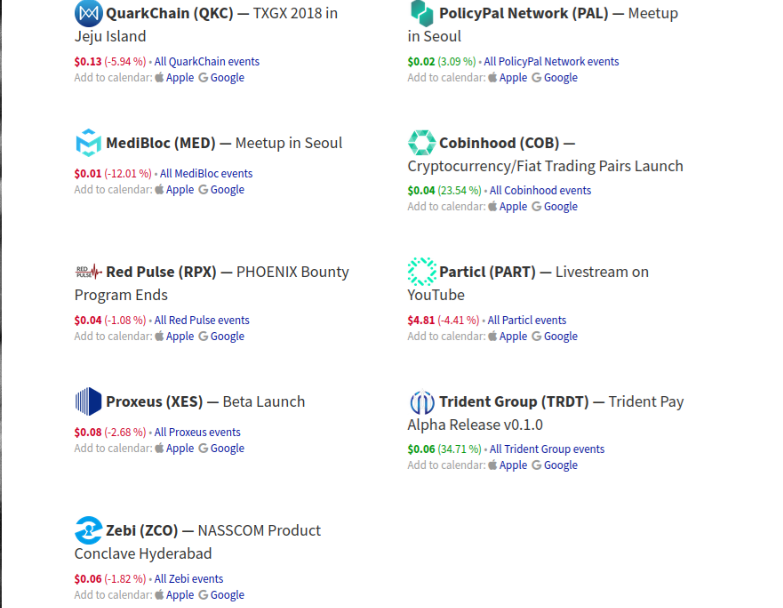
Task: Click the Zebi logo icon
Action: click(x=88, y=530)
